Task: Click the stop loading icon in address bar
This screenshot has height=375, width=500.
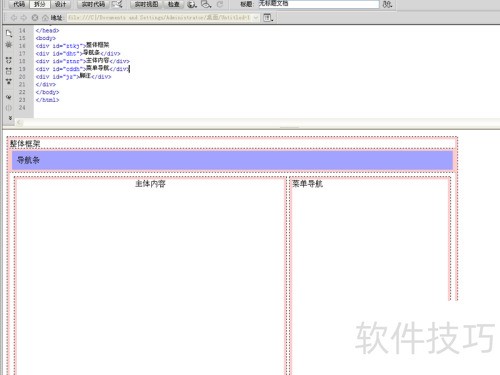Action: (35, 18)
